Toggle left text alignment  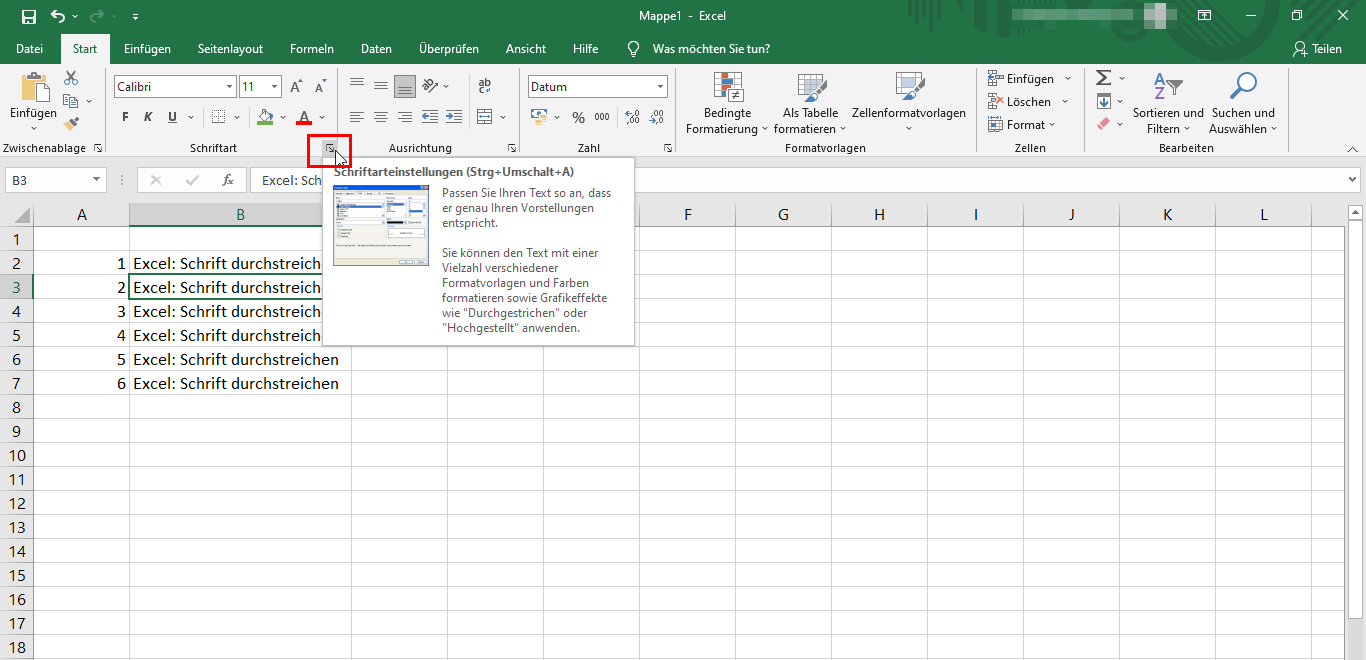[x=357, y=117]
